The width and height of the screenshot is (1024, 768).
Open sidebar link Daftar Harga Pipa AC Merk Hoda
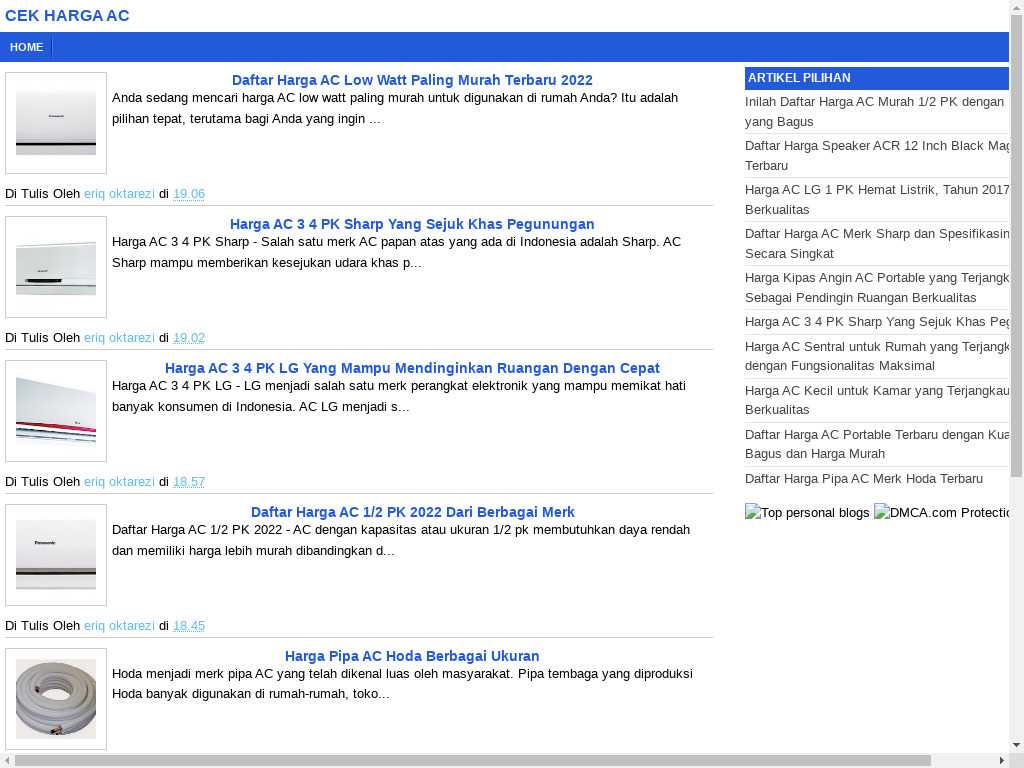point(863,479)
